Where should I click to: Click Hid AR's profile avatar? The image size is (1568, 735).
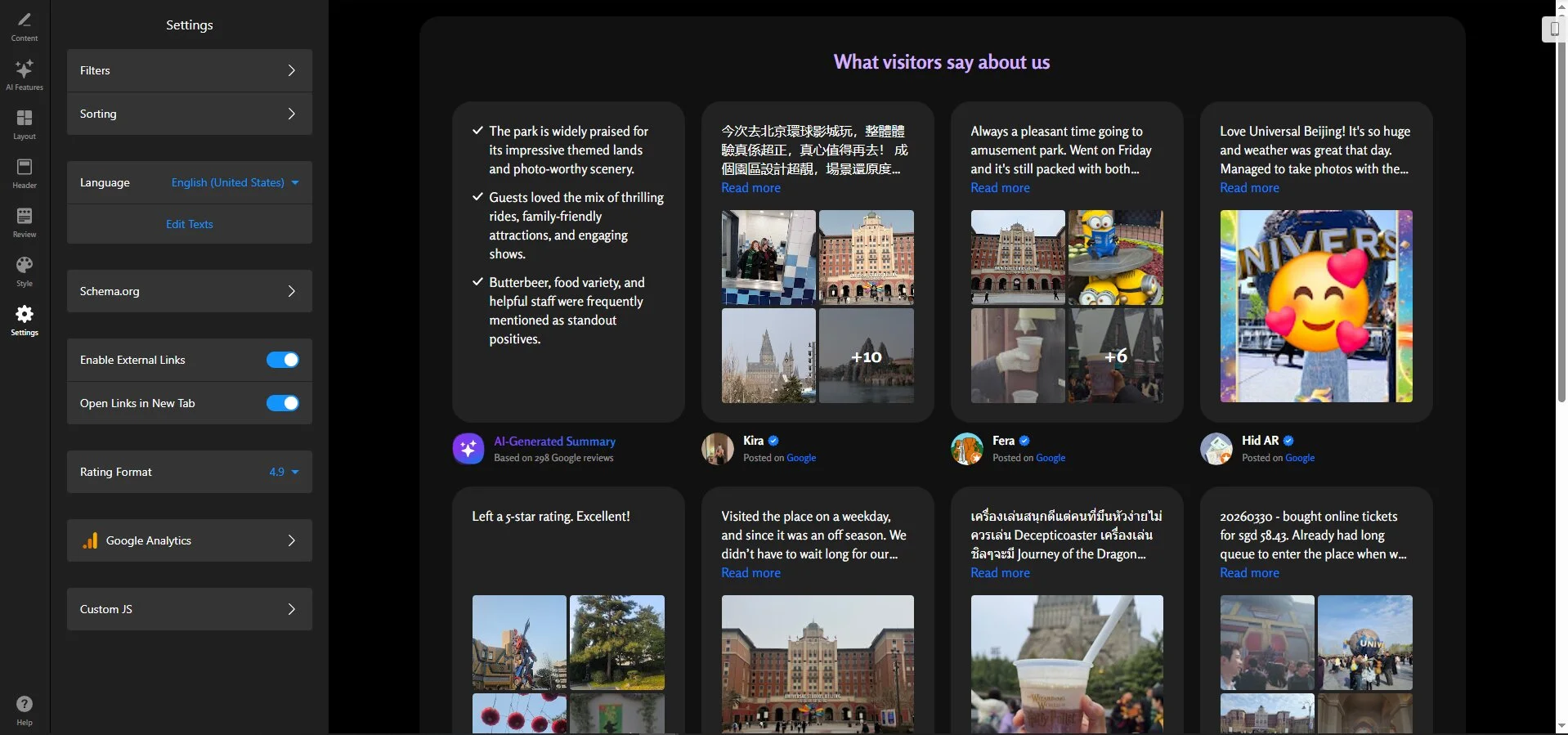(1216, 448)
